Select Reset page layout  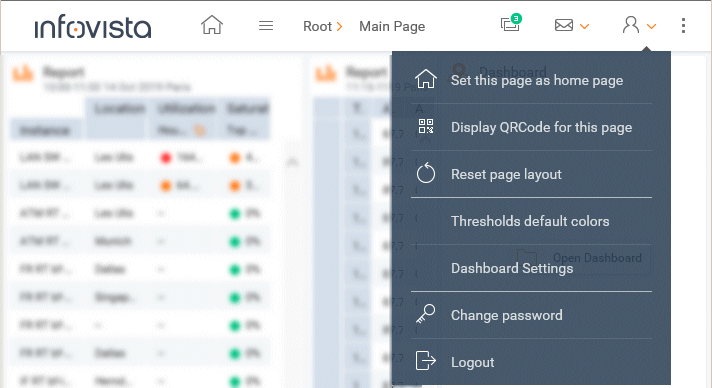pyautogui.click(x=531, y=174)
